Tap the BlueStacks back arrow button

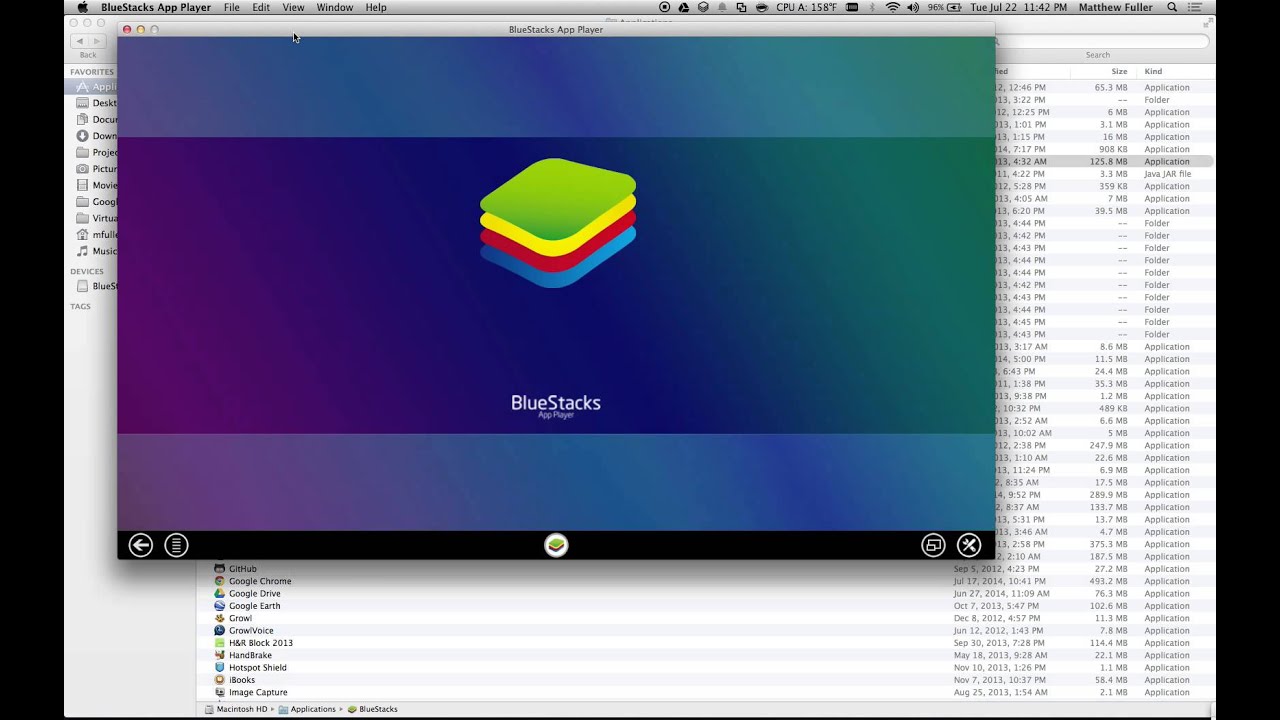(x=141, y=545)
